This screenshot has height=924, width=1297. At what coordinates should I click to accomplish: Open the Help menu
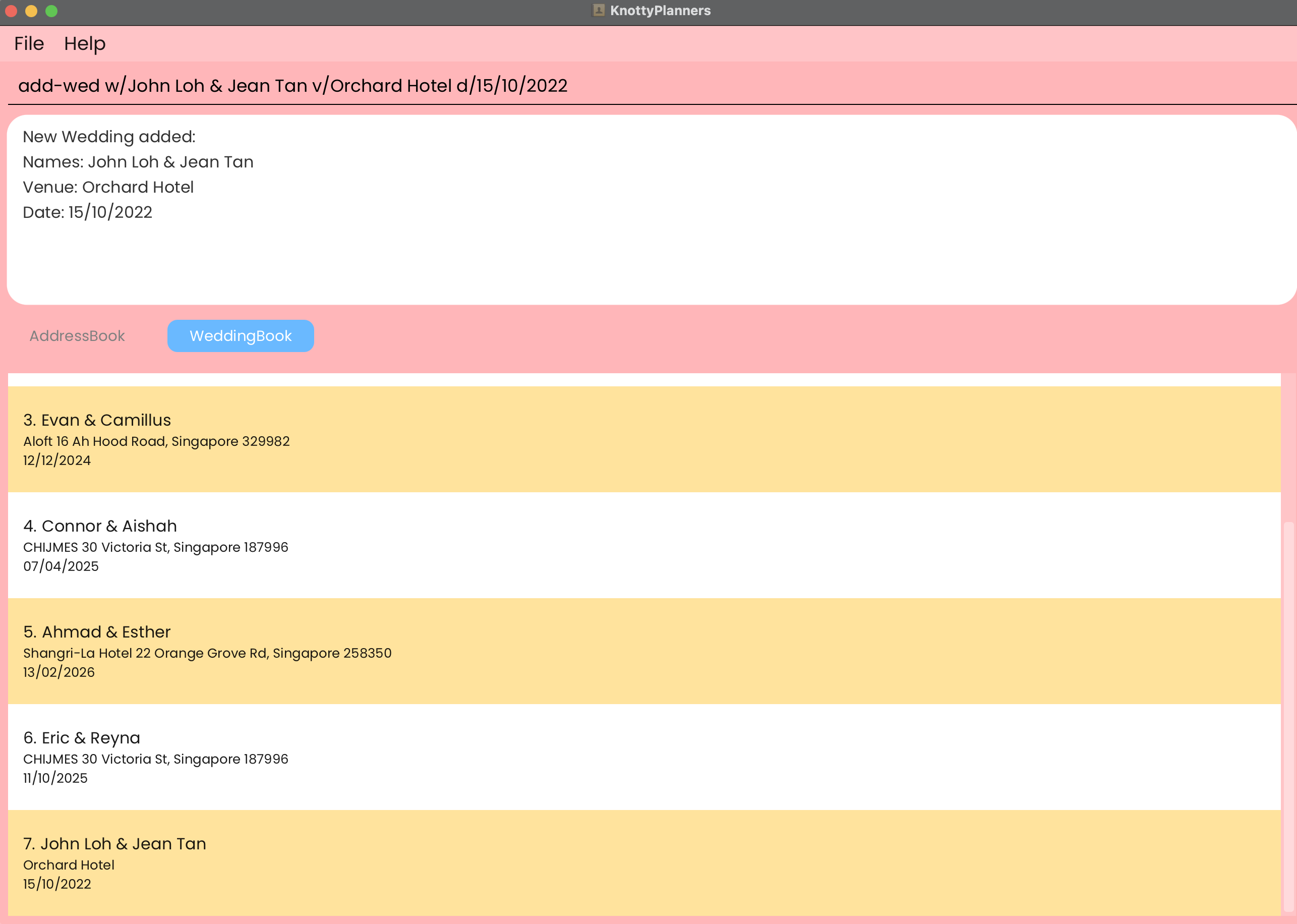coord(84,43)
